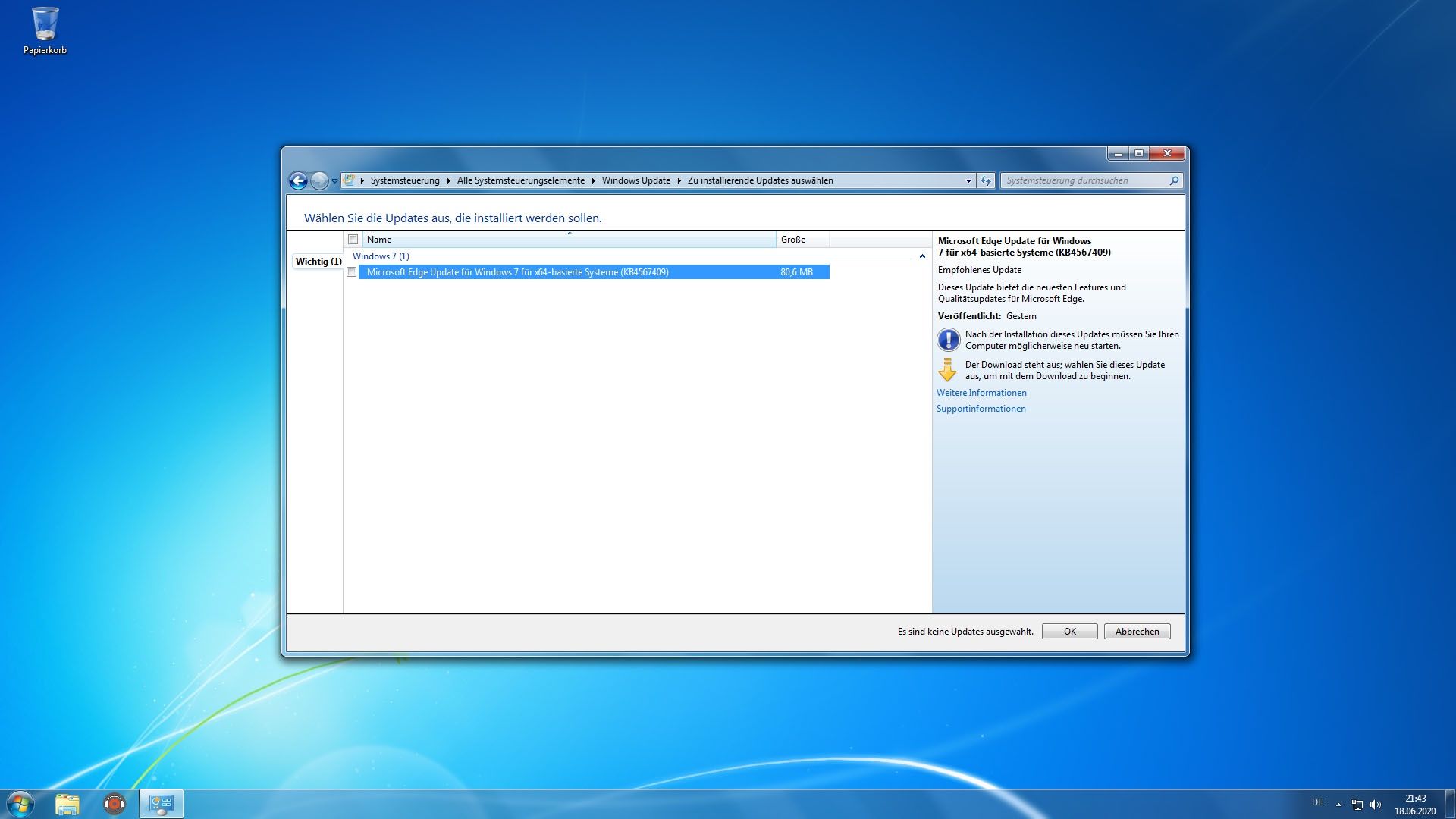Click the control panel icon in address bar

pos(349,180)
